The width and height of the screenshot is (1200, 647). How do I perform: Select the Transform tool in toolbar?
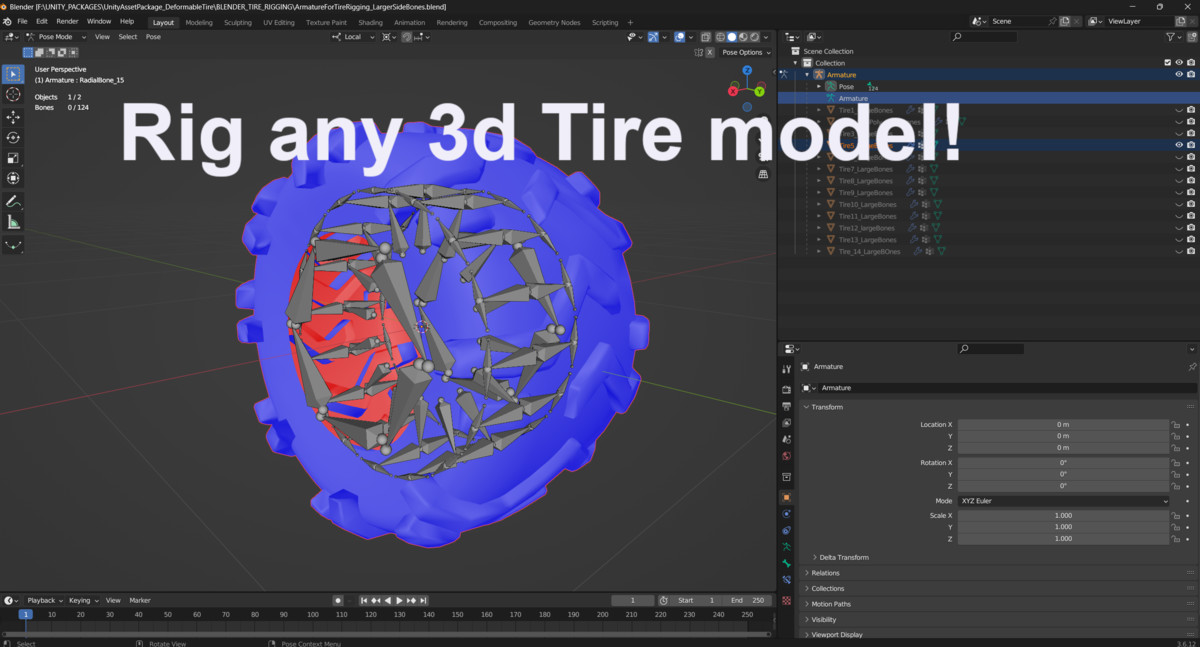pos(13,178)
